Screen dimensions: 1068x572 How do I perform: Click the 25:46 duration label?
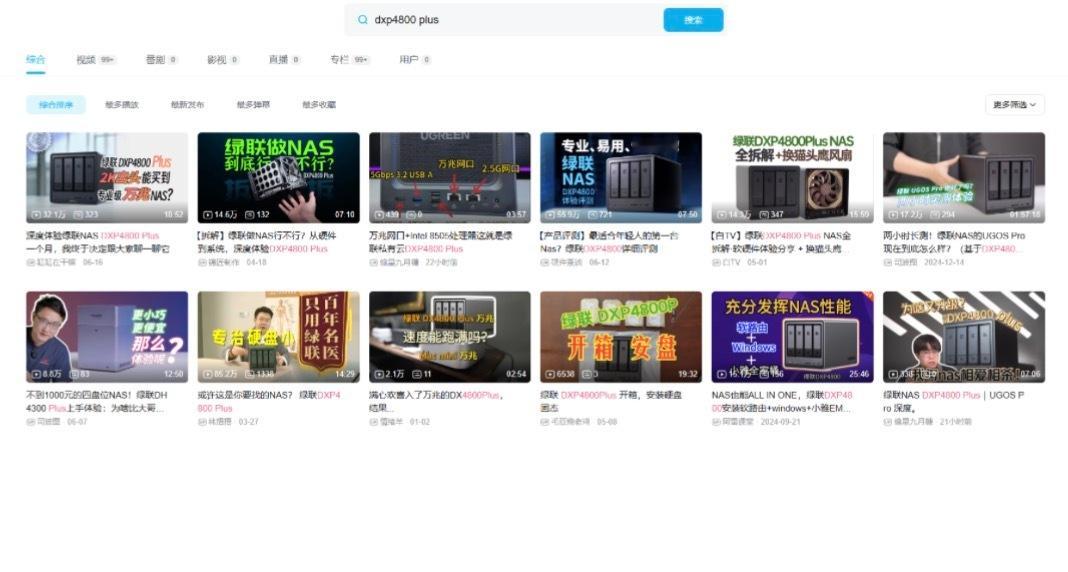(x=859, y=374)
